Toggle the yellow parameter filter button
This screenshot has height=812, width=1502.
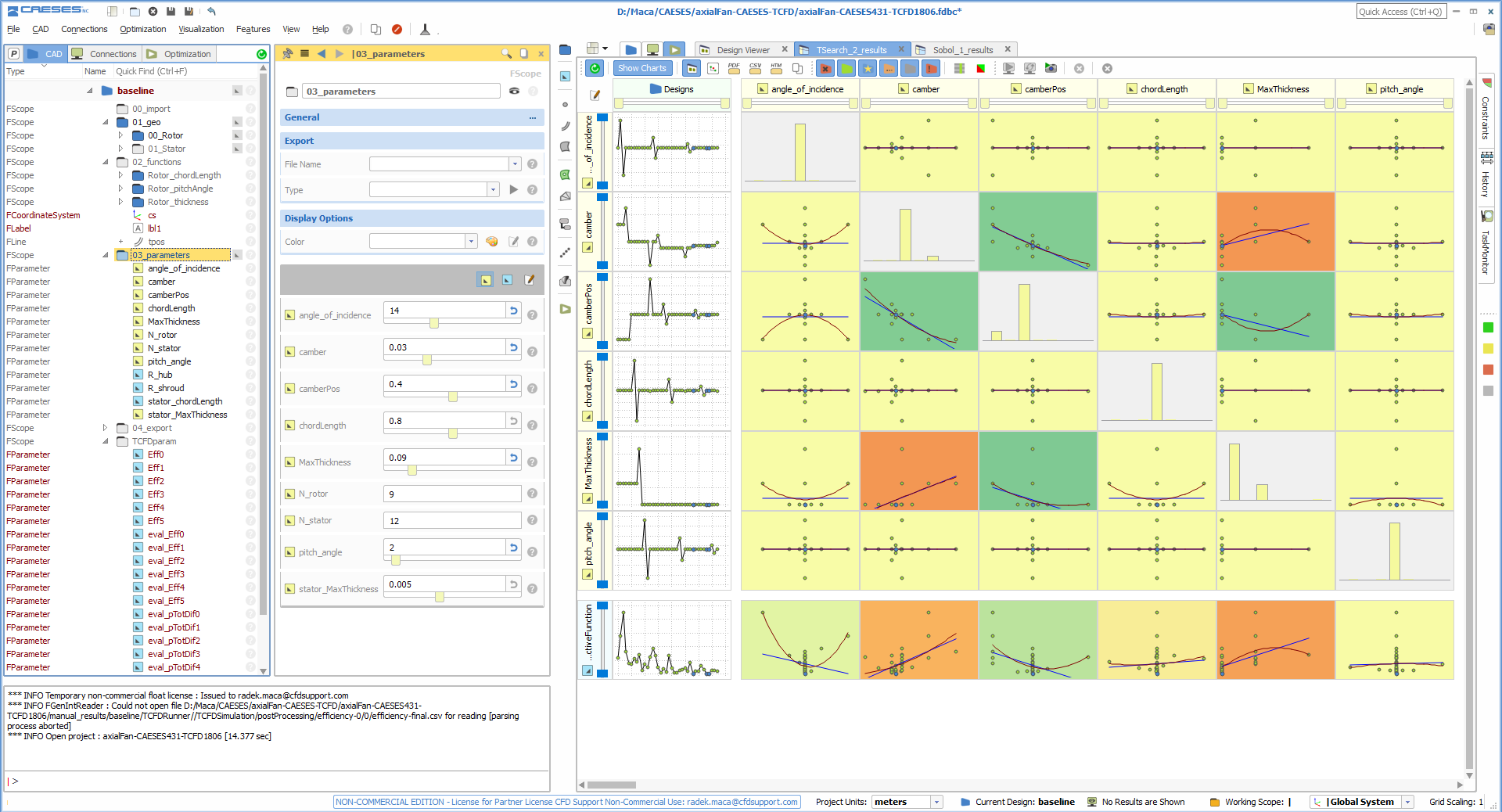click(x=486, y=280)
